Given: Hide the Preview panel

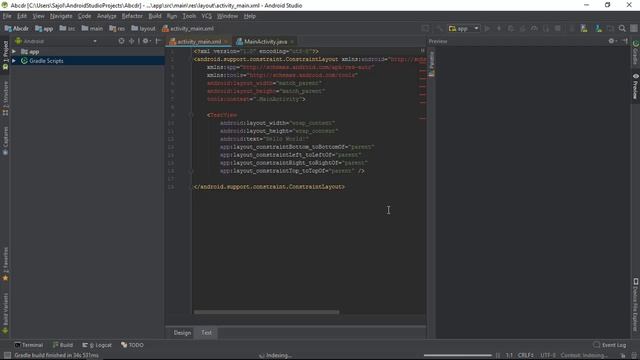Looking at the screenshot, I should (625, 41).
